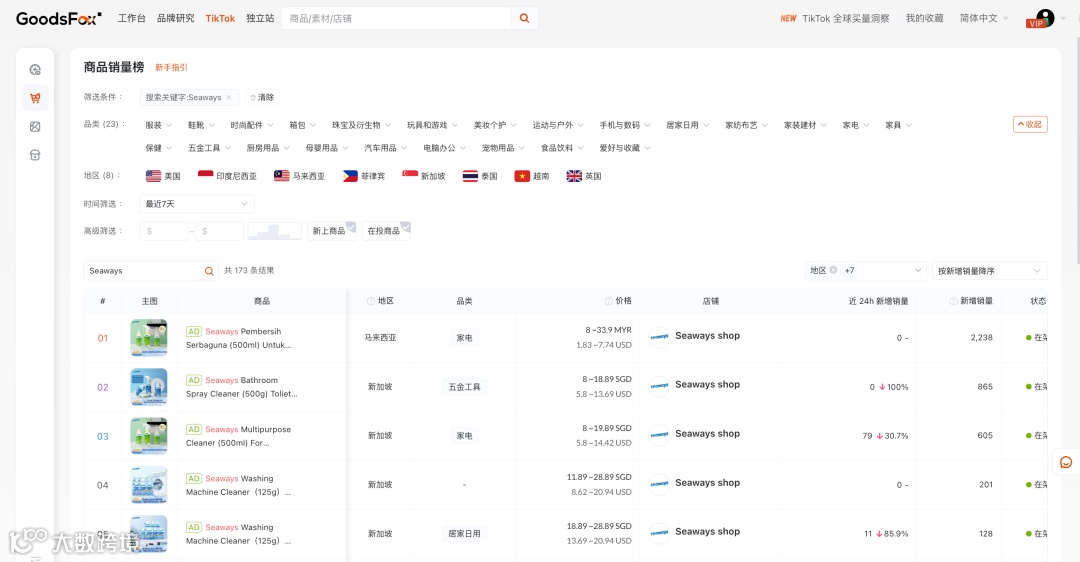Image resolution: width=1080 pixels, height=562 pixels.
Task: Click the GoodsFox logo
Action: [x=59, y=19]
